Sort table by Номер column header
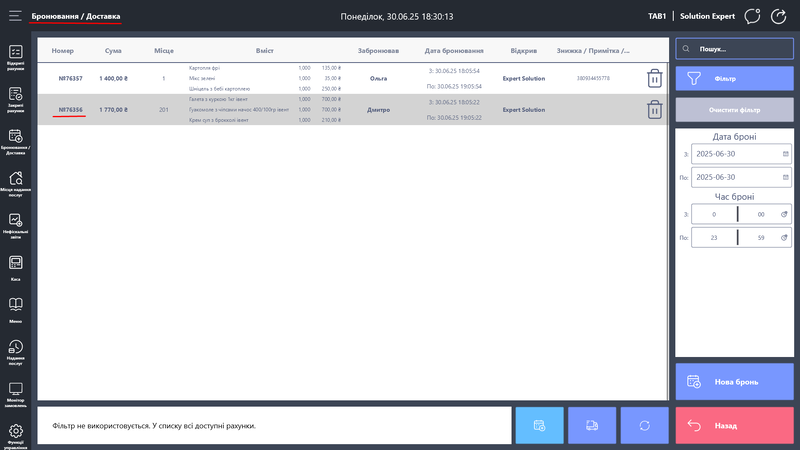Viewport: 800px width, 450px height. (x=63, y=50)
